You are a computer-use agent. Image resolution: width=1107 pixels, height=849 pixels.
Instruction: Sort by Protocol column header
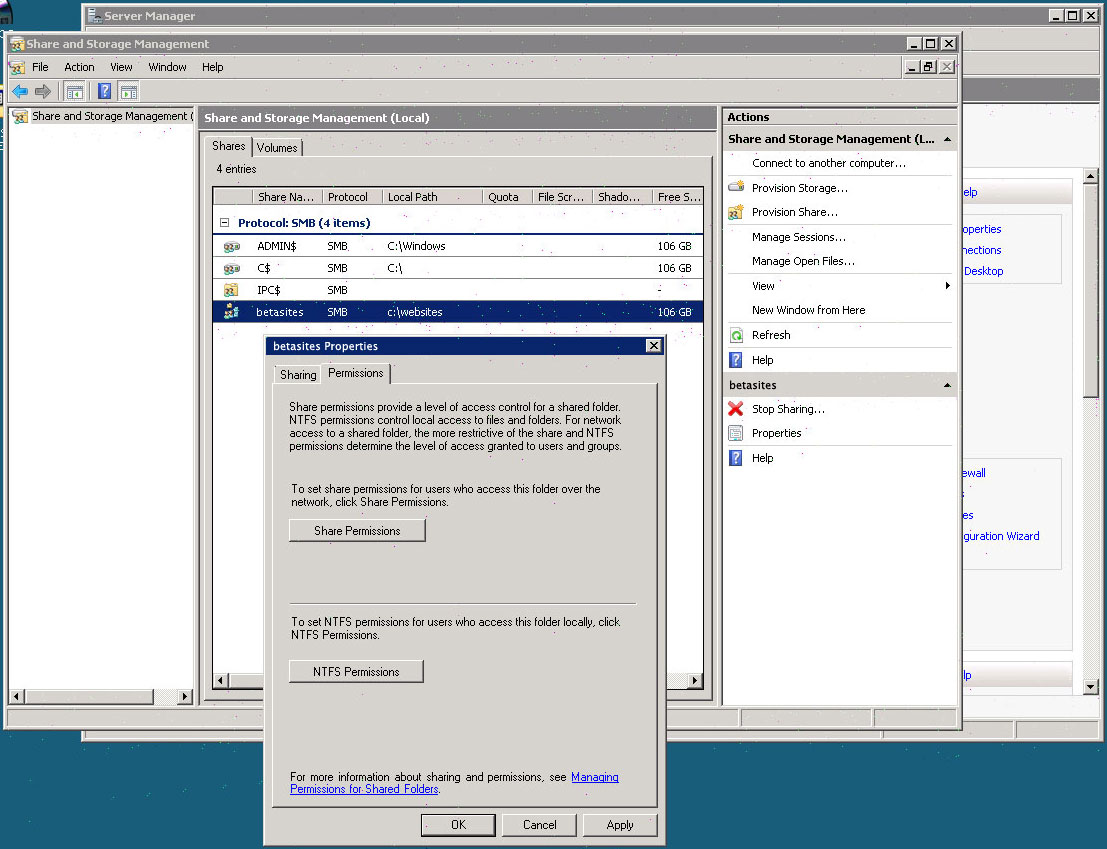(x=352, y=197)
